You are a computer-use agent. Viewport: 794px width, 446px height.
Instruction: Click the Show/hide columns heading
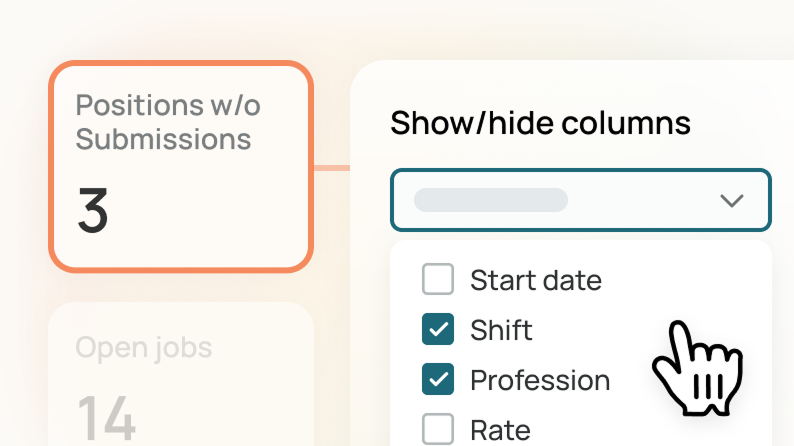[x=540, y=123]
